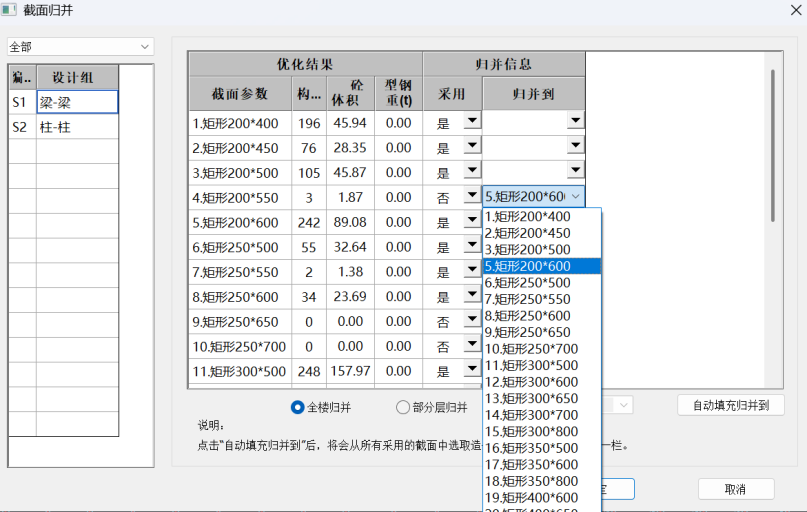Open the 全部 filter dropdown

80,47
